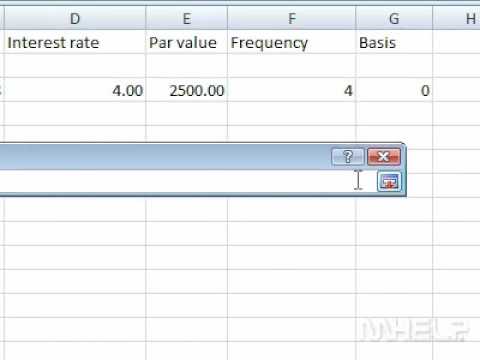Click inside the dialog's reference input field
This screenshot has height=360, width=480.
(187, 181)
